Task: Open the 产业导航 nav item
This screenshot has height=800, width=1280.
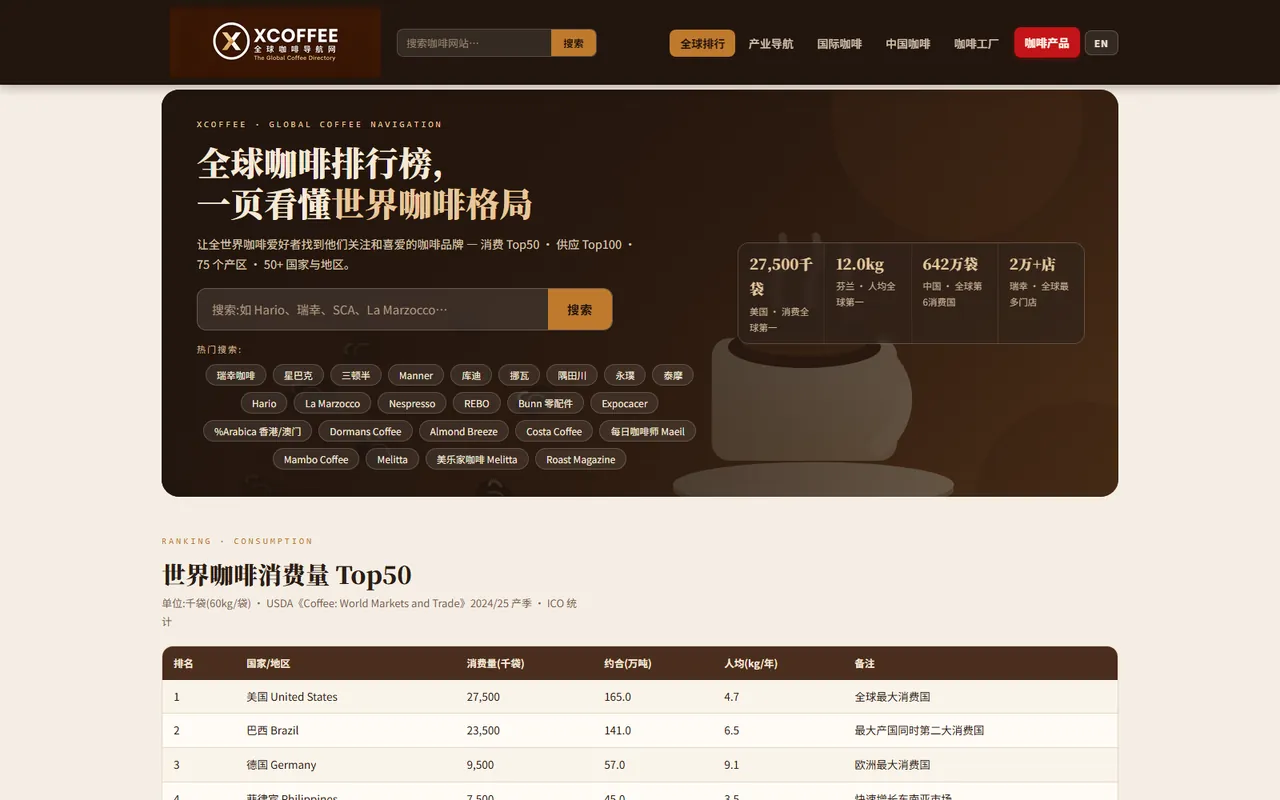Action: point(771,43)
